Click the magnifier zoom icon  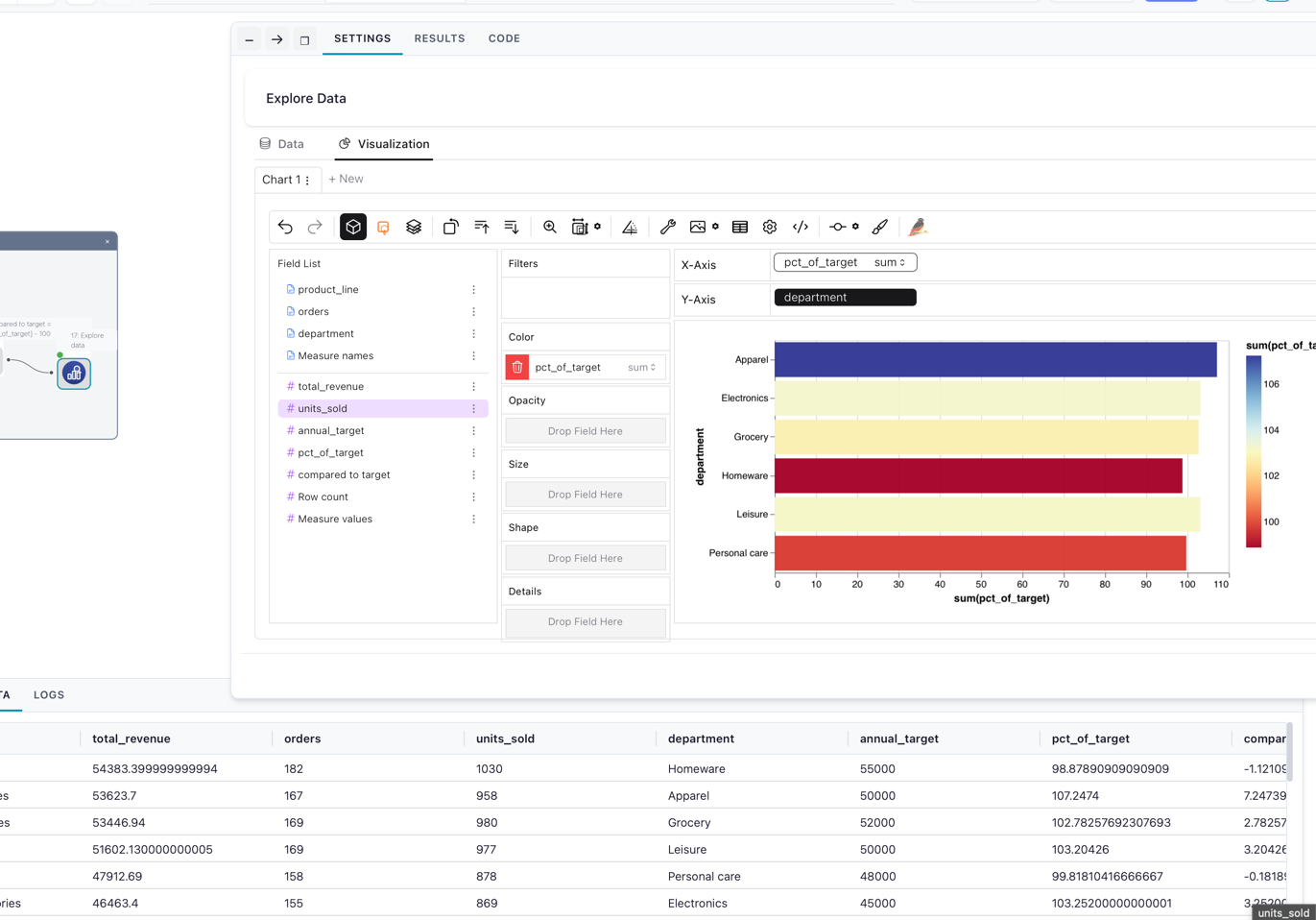pyautogui.click(x=550, y=227)
